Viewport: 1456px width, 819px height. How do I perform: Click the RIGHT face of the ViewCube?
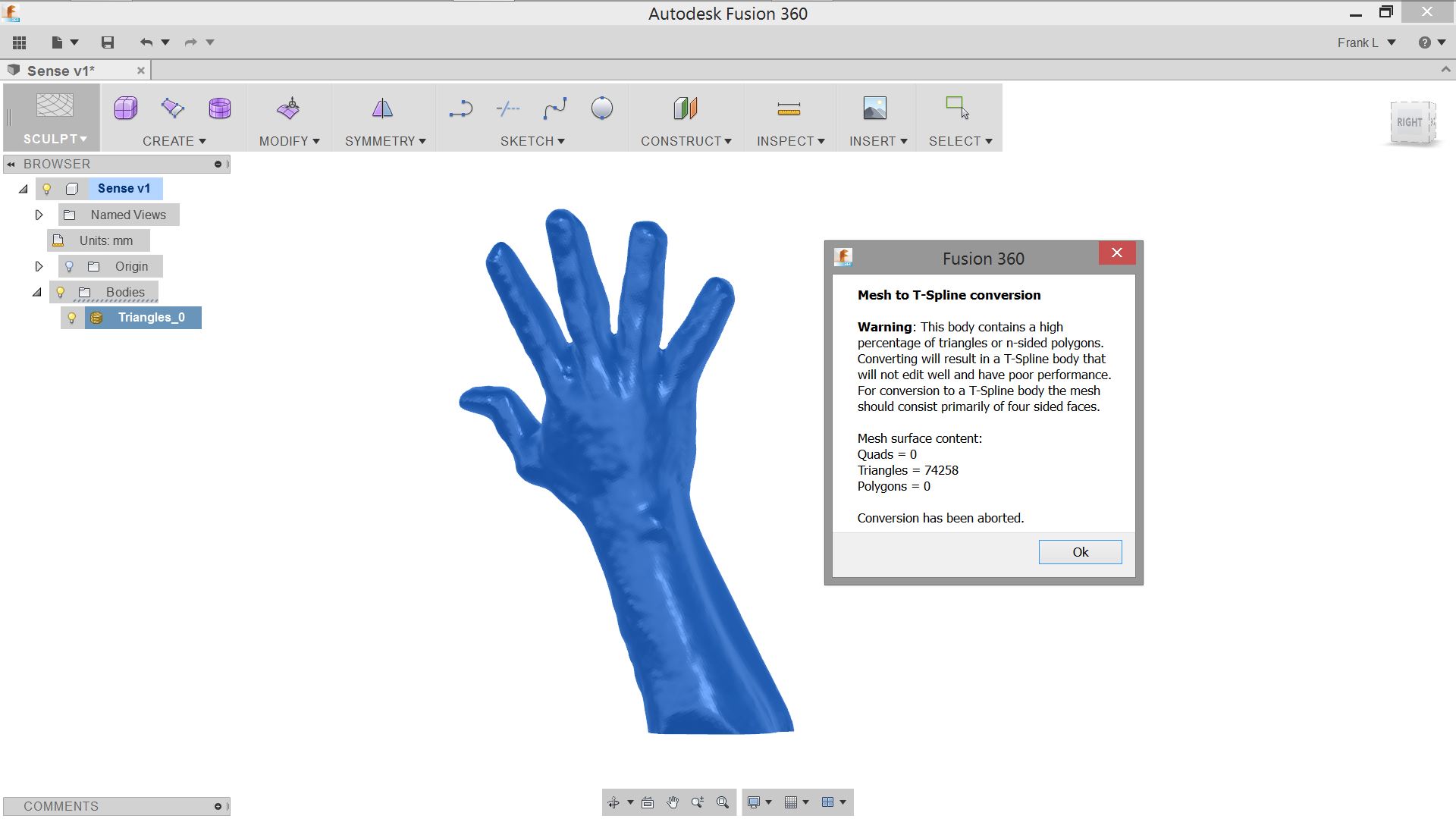(x=1410, y=121)
